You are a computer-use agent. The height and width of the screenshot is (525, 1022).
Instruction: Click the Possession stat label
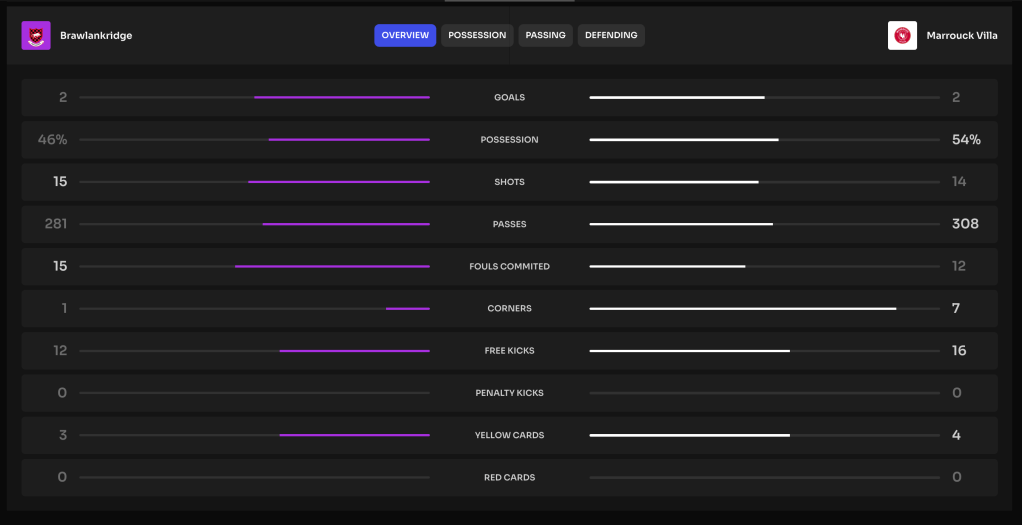pyautogui.click(x=509, y=140)
